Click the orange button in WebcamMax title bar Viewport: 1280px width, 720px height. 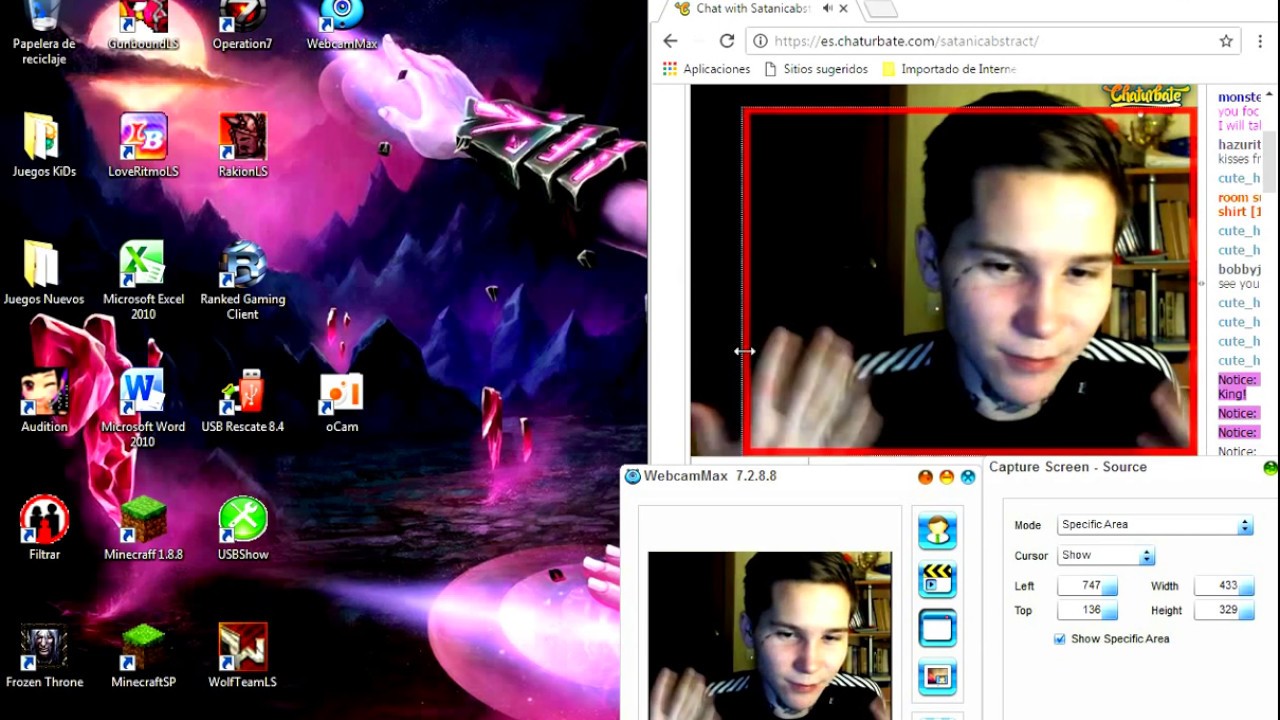click(x=925, y=477)
